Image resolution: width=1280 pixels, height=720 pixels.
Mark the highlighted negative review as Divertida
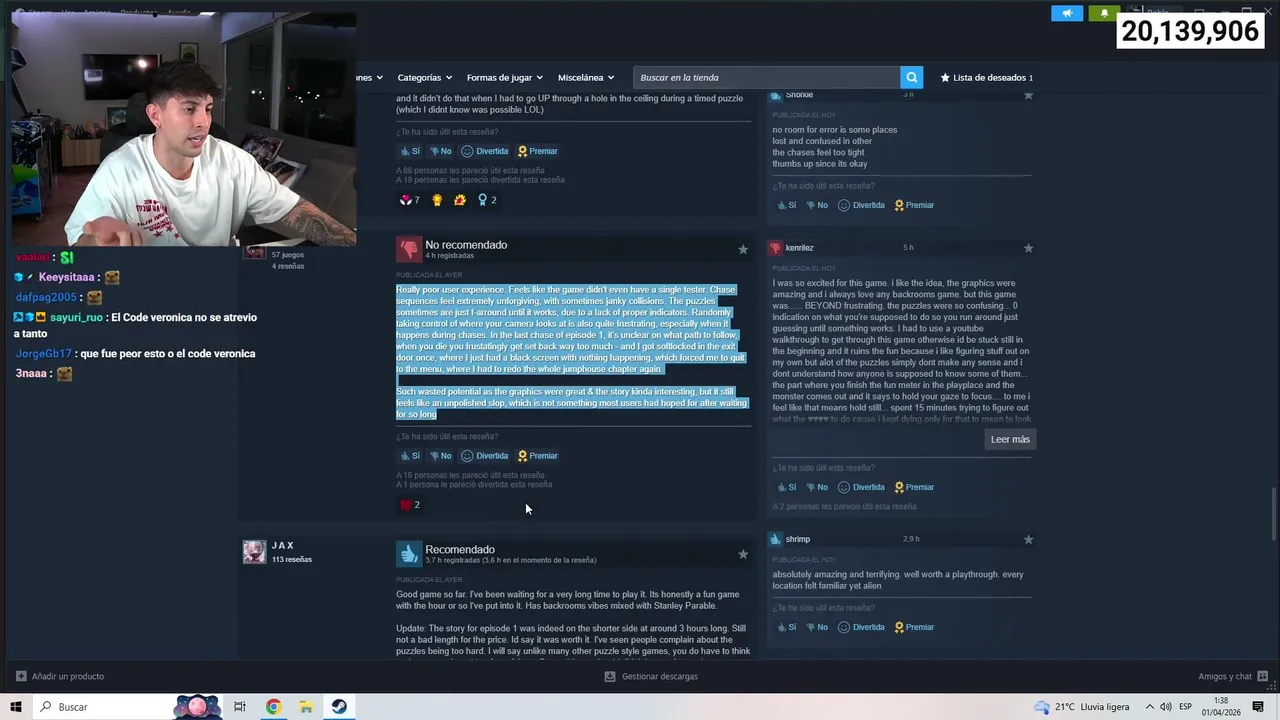point(484,456)
